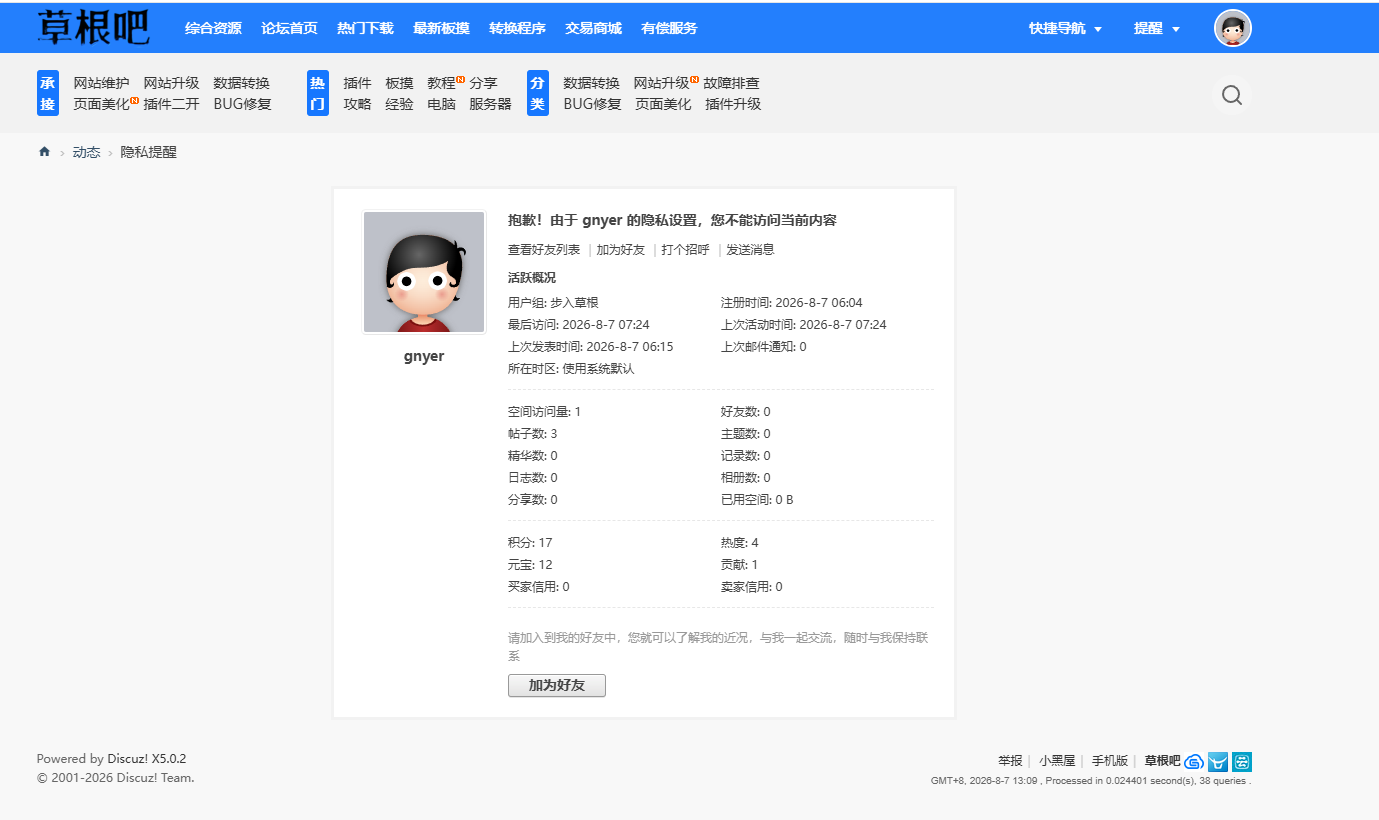Open the search magnifier icon
The image size is (1379, 820).
coord(1232,95)
